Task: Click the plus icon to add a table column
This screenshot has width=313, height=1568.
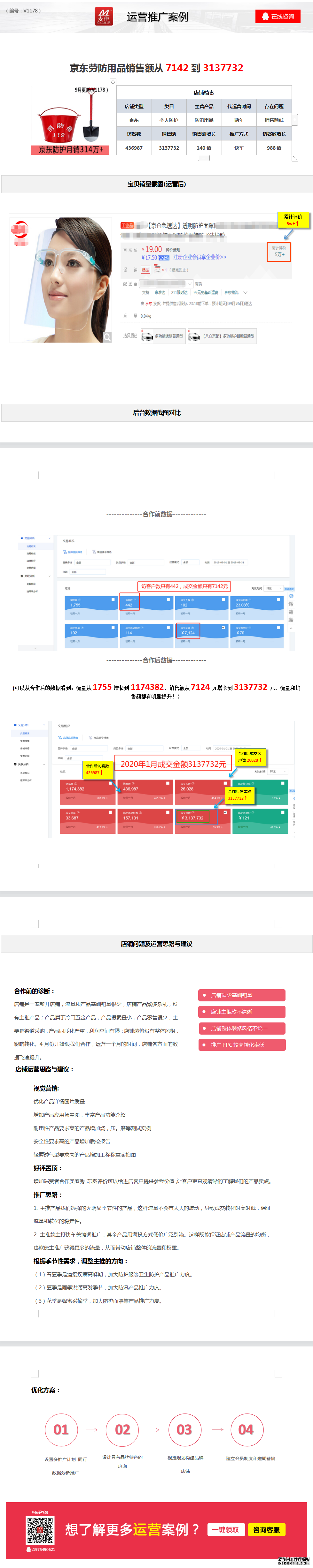Action: coord(295,120)
